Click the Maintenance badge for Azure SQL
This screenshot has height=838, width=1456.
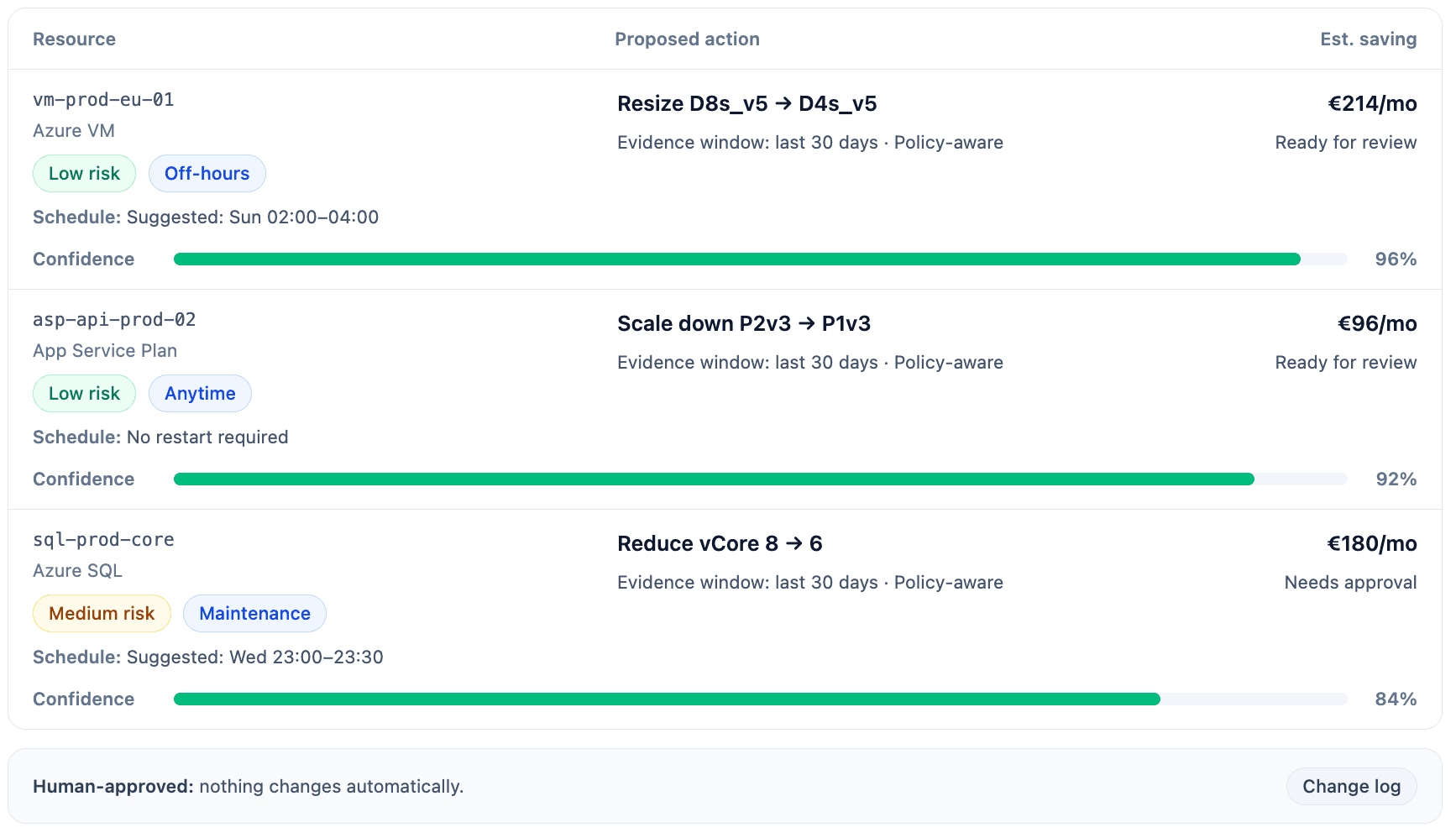[x=254, y=613]
